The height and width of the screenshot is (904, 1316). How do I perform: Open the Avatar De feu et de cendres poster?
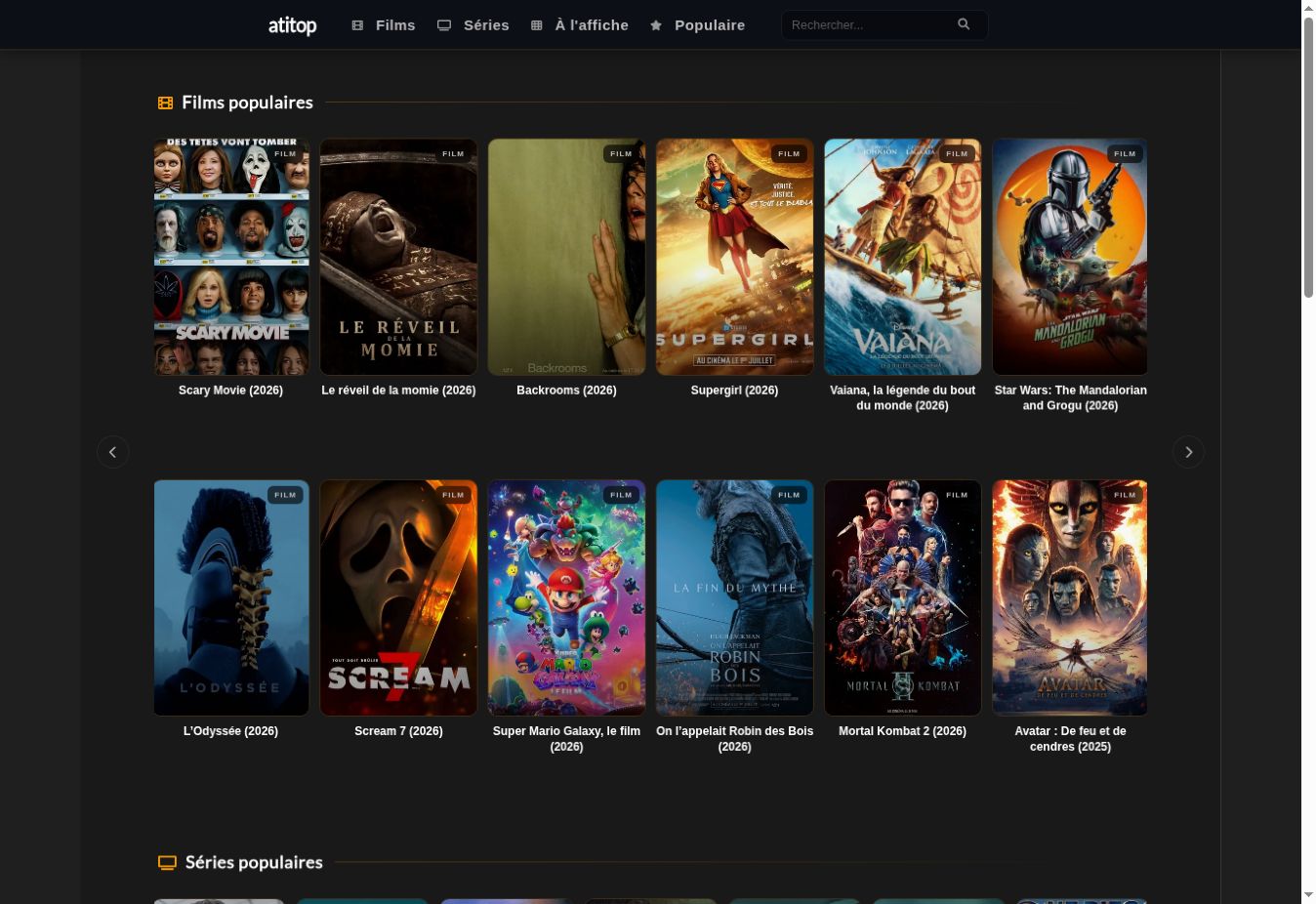click(1070, 597)
